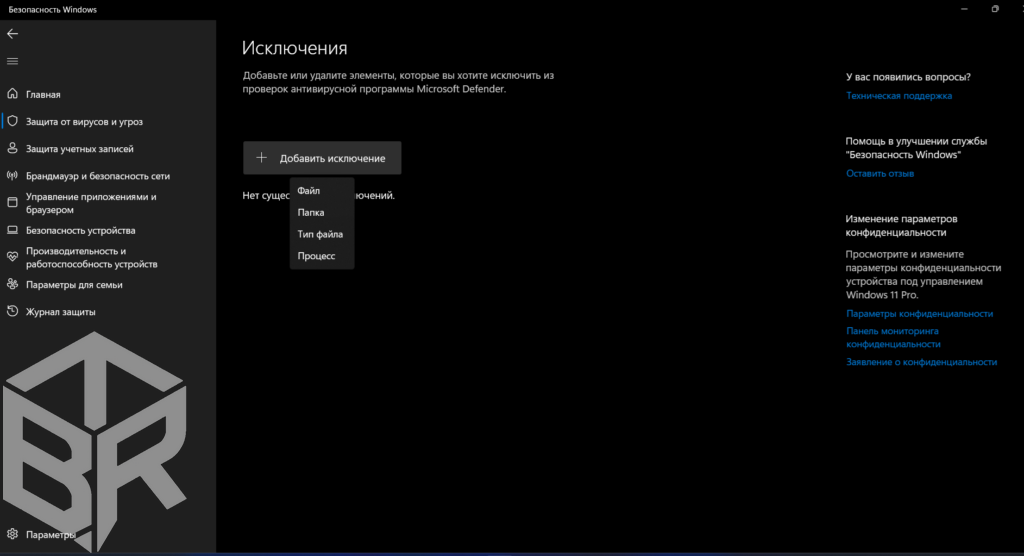
Task: Click the plus icon on add exclusion
Action: click(261, 157)
